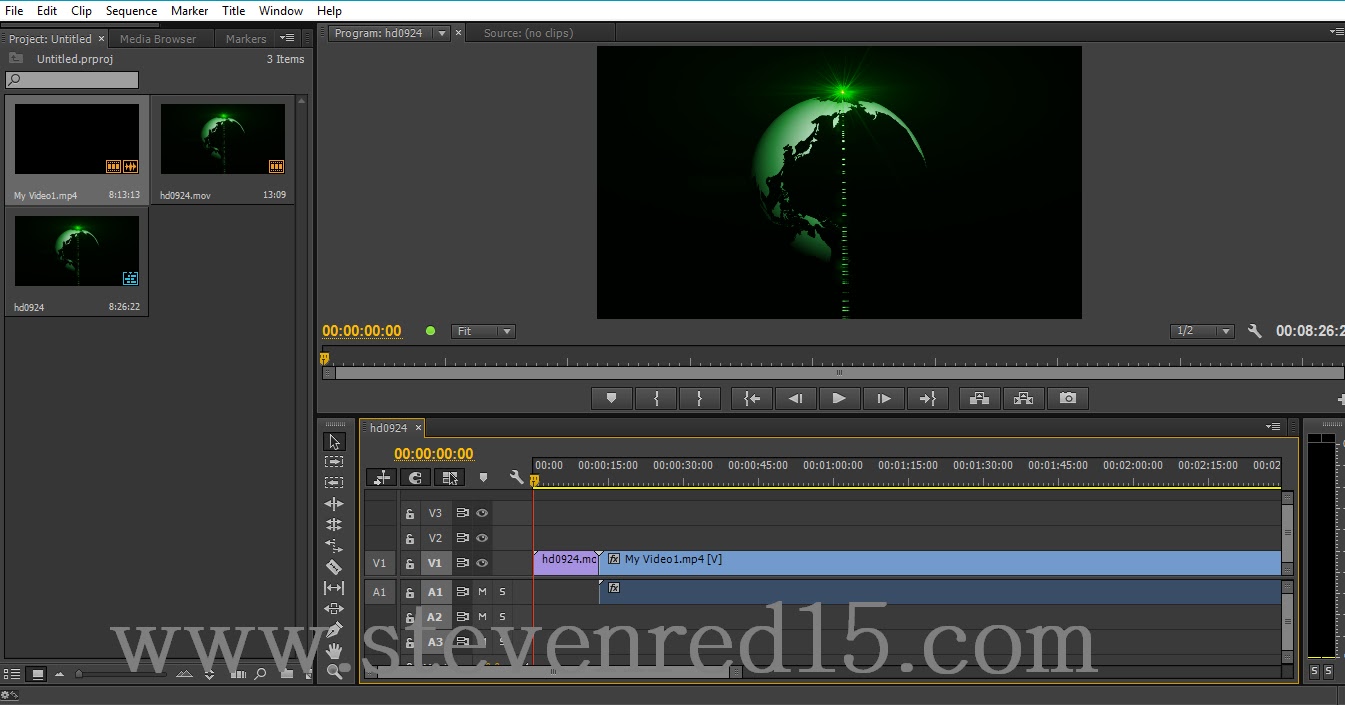Choose the Rolling Edit tool
Image resolution: width=1345 pixels, height=705 pixels.
tap(334, 525)
